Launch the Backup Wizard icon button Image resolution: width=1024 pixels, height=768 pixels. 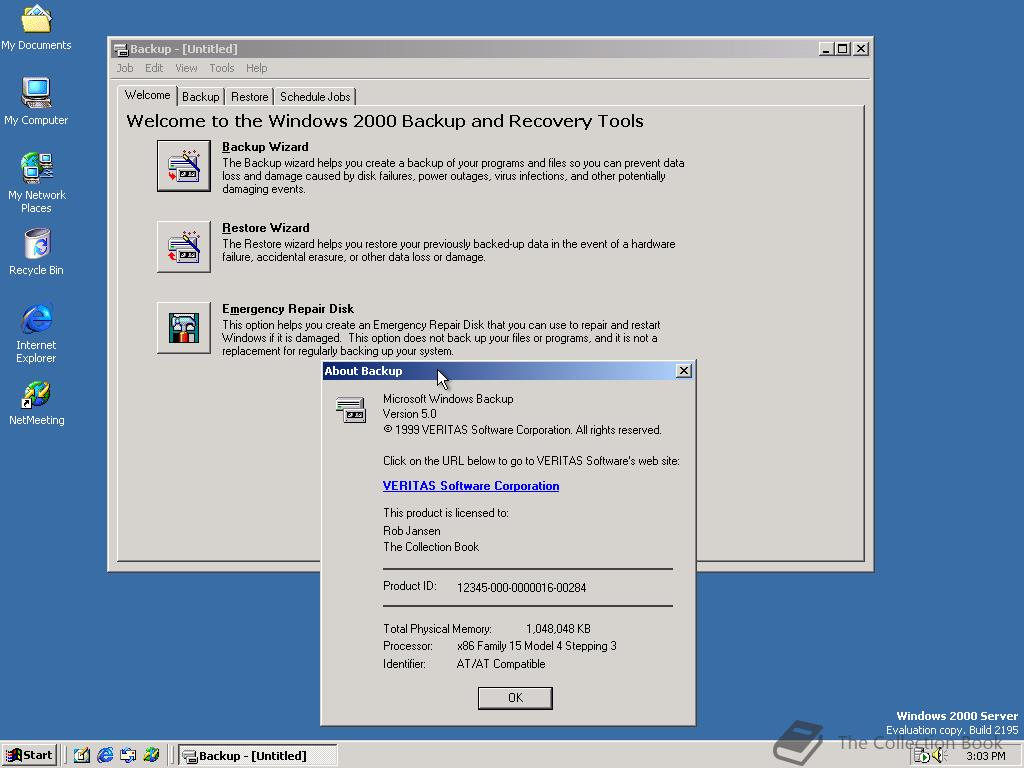(184, 166)
